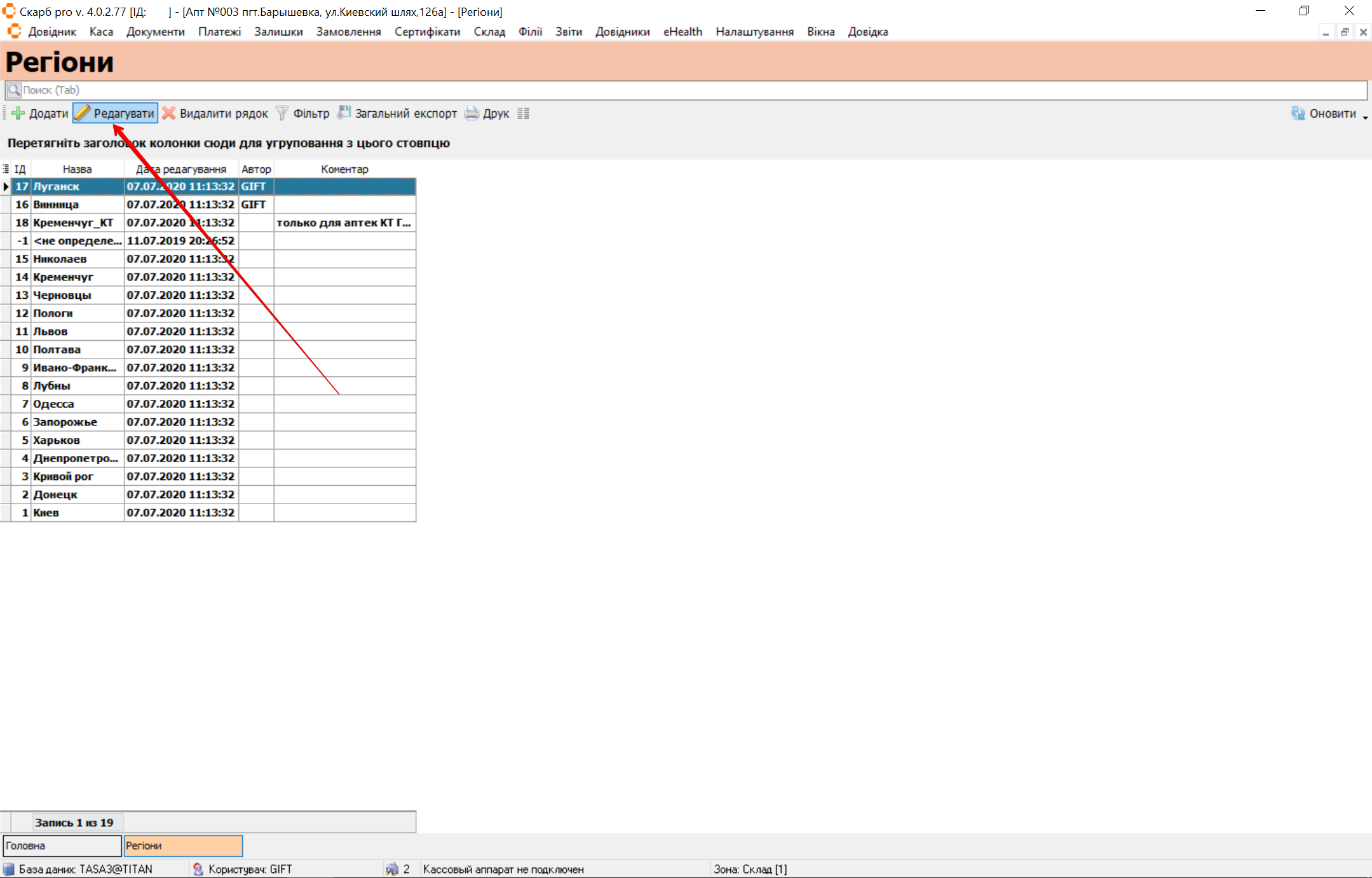The height and width of the screenshot is (878, 1372).
Task: Sort by the Дата редагування column header
Action: tap(181, 169)
